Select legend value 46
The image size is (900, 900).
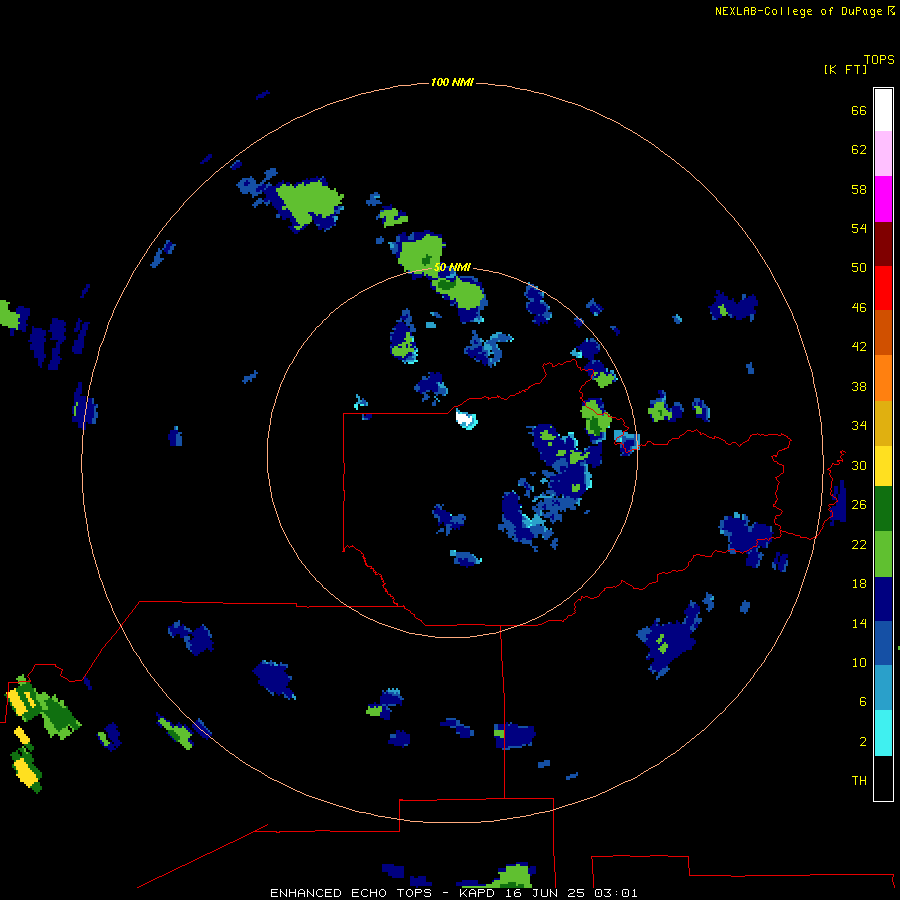pyautogui.click(x=859, y=308)
